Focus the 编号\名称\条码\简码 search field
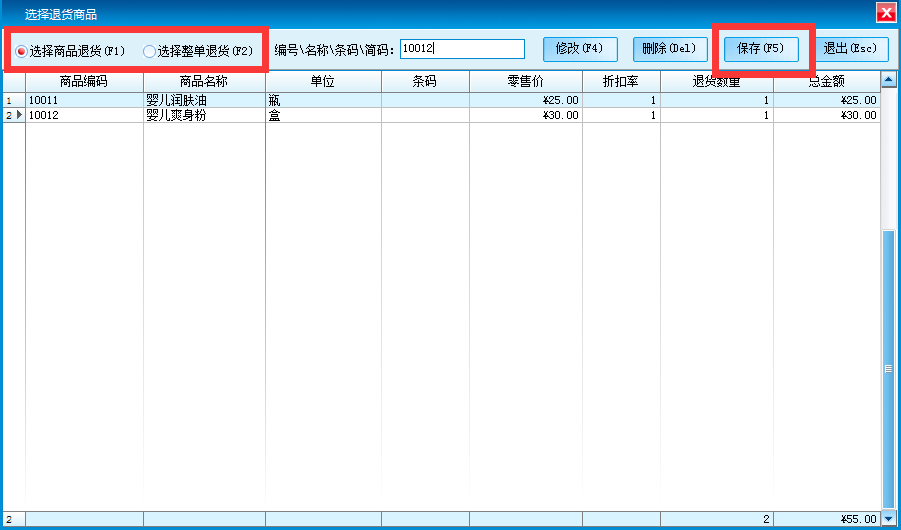 [462, 49]
